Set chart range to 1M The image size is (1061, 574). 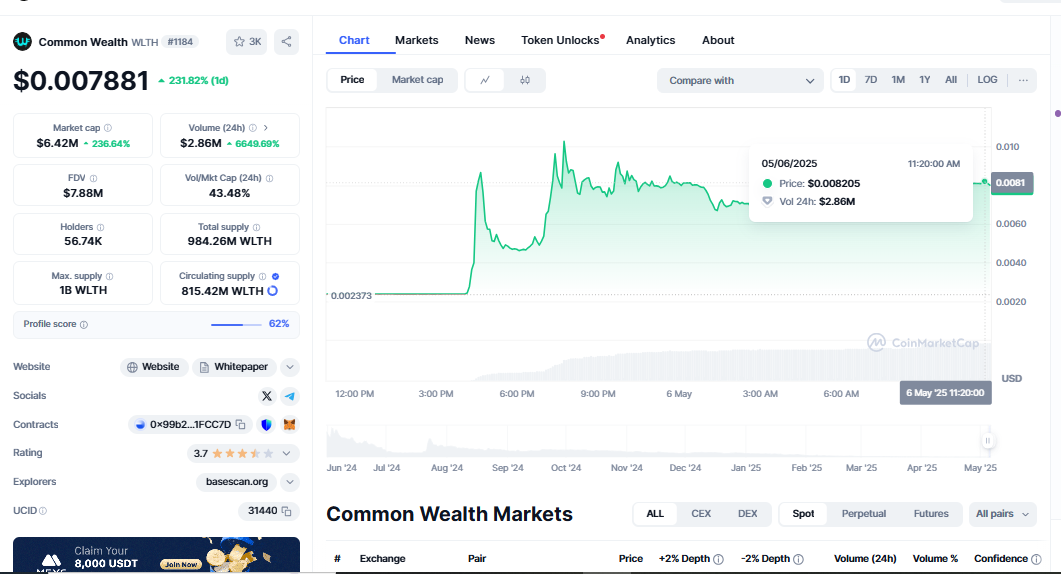tap(898, 80)
